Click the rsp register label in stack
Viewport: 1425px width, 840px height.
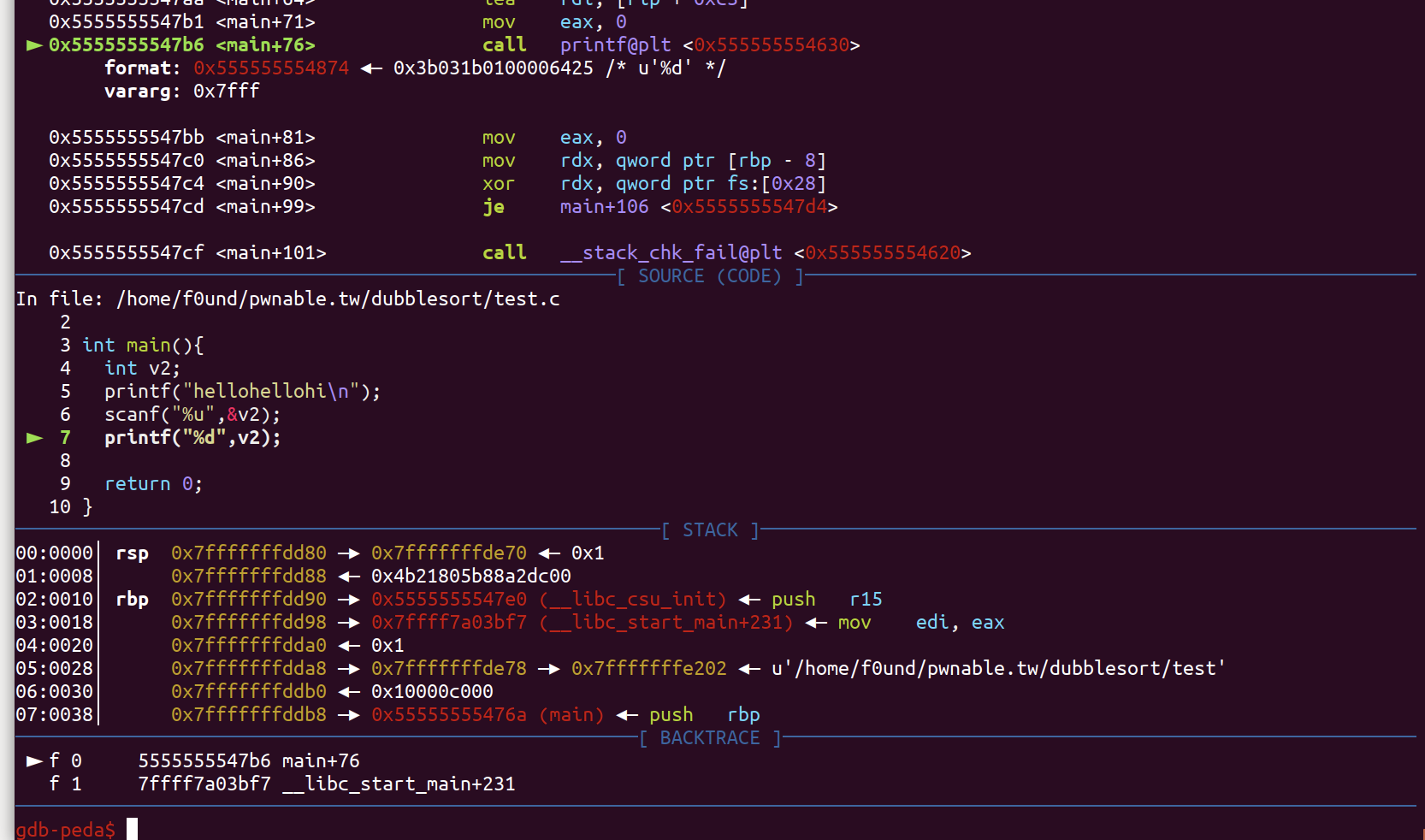click(132, 553)
